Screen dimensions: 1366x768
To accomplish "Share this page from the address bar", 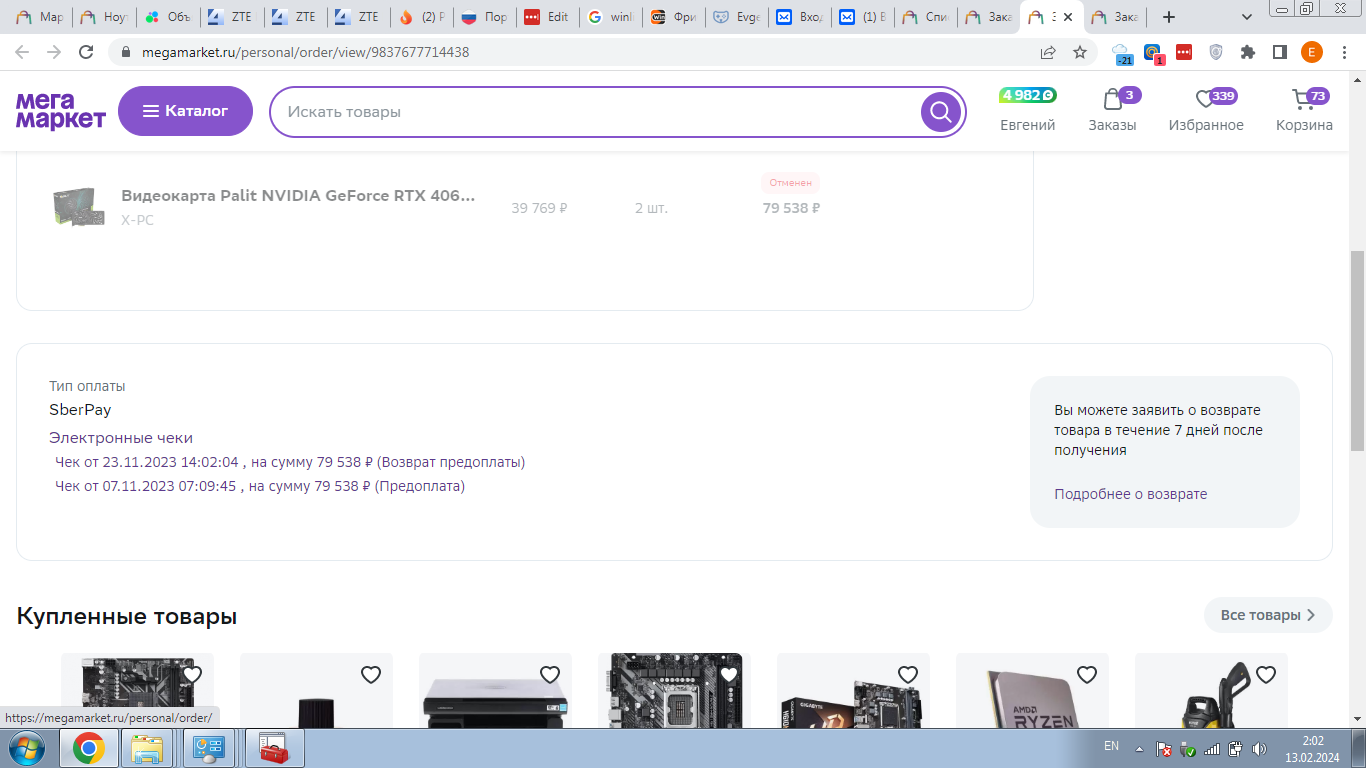I will pyautogui.click(x=1048, y=52).
